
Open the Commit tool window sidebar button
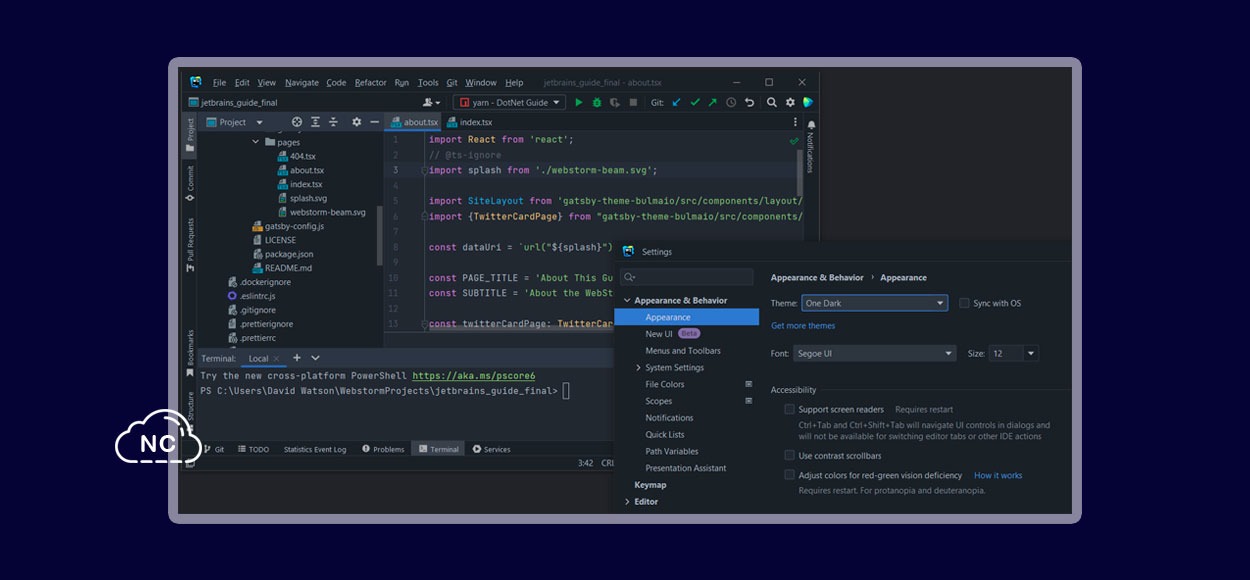click(190, 183)
